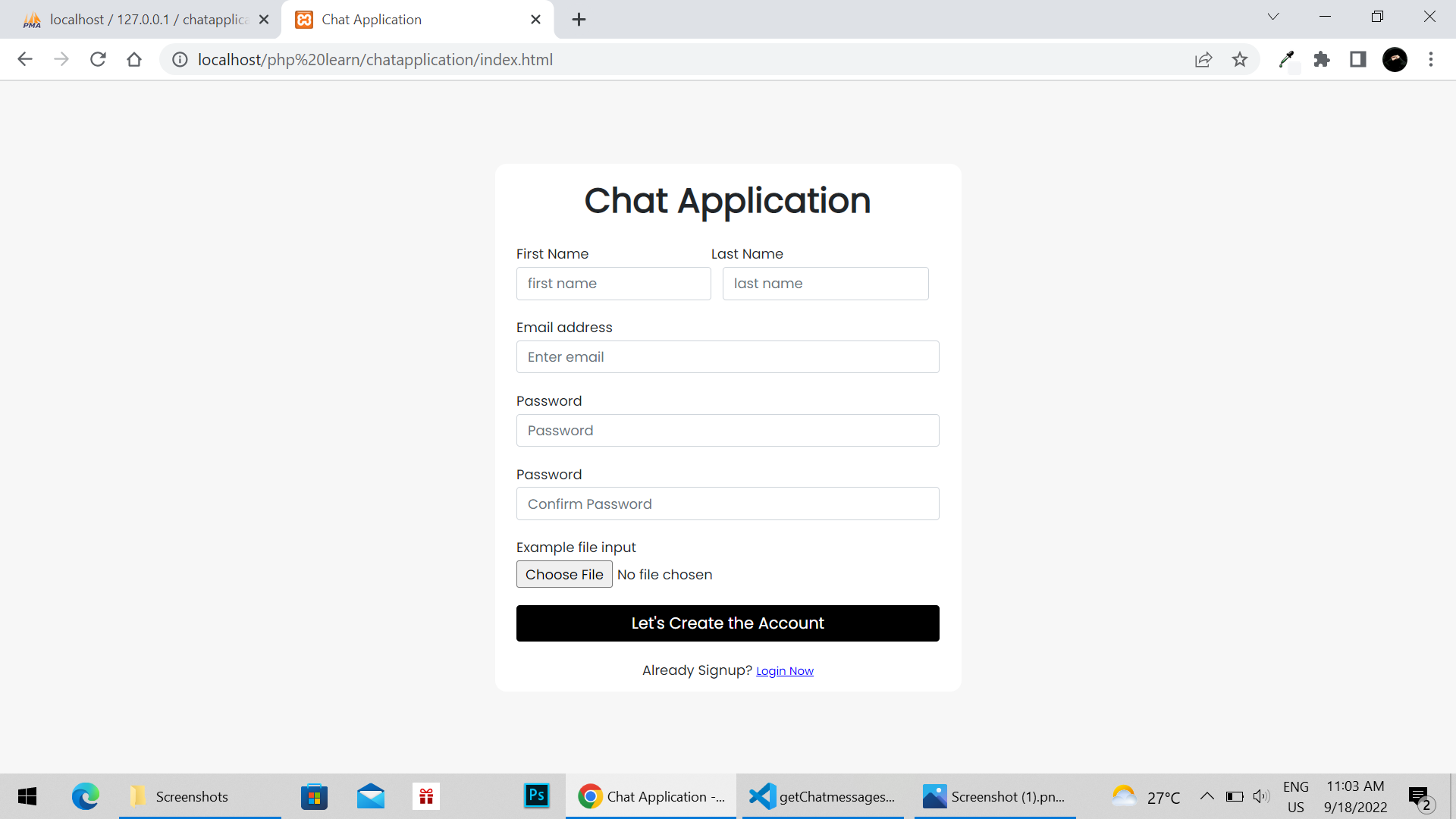Follow the Login Now link

point(784,671)
